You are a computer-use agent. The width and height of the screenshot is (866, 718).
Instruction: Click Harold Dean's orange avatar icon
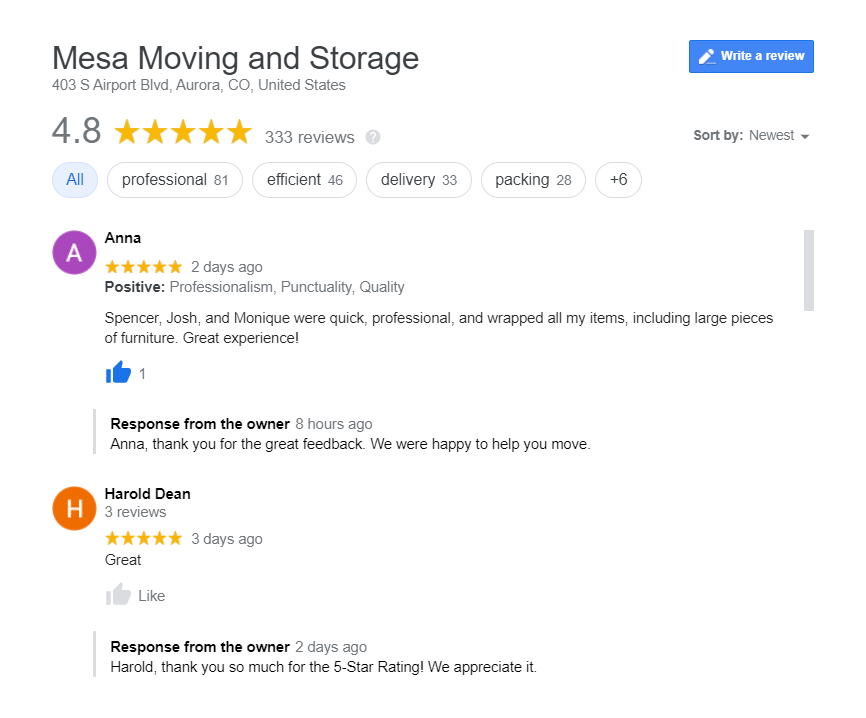point(74,509)
